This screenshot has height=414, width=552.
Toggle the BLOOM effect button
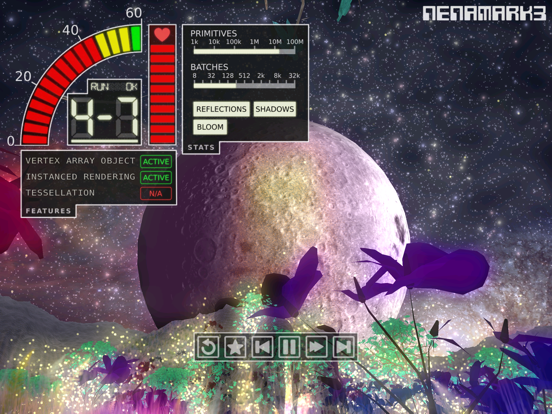coord(210,127)
